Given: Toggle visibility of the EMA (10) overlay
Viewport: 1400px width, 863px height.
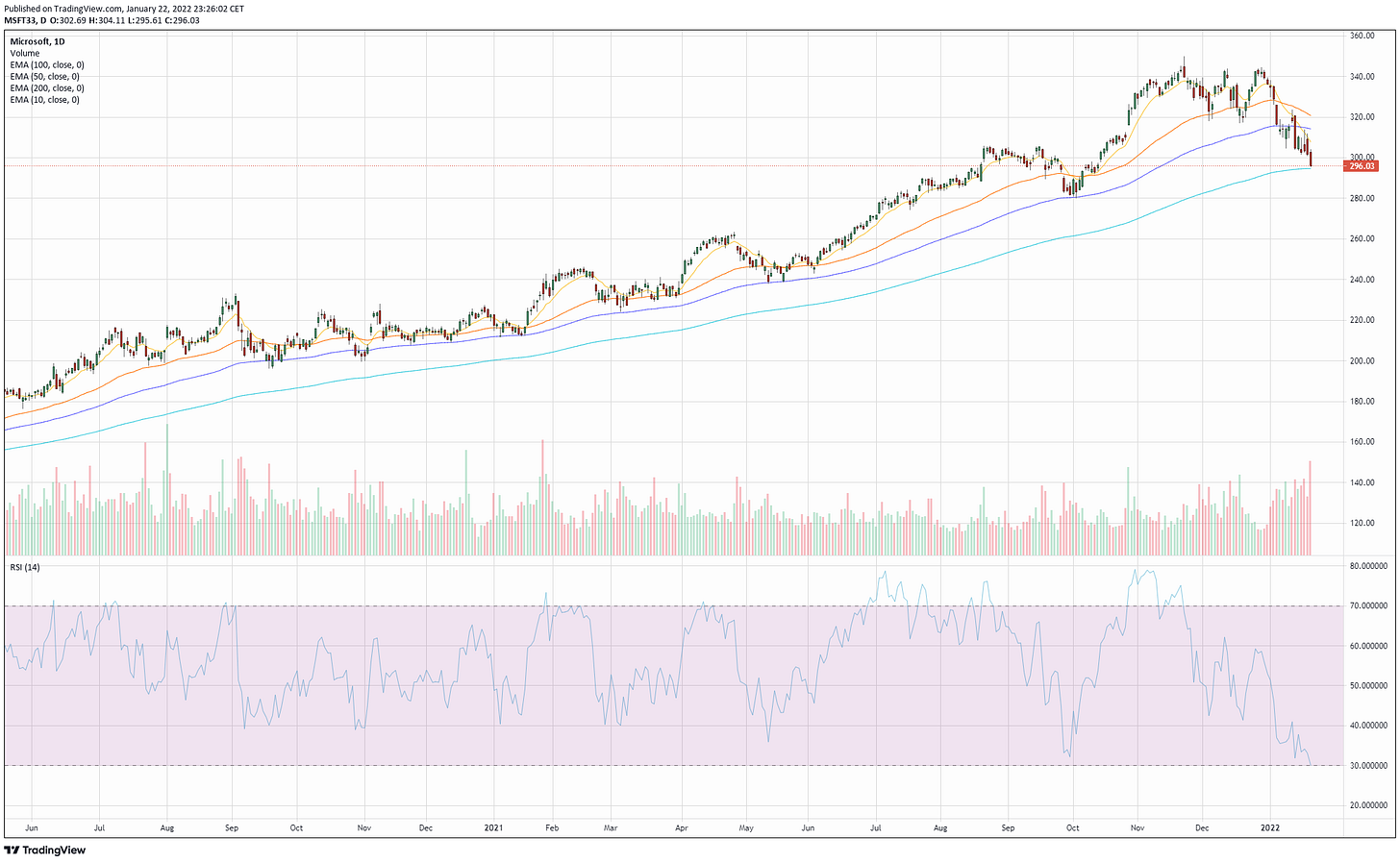Looking at the screenshot, I should tap(42, 99).
